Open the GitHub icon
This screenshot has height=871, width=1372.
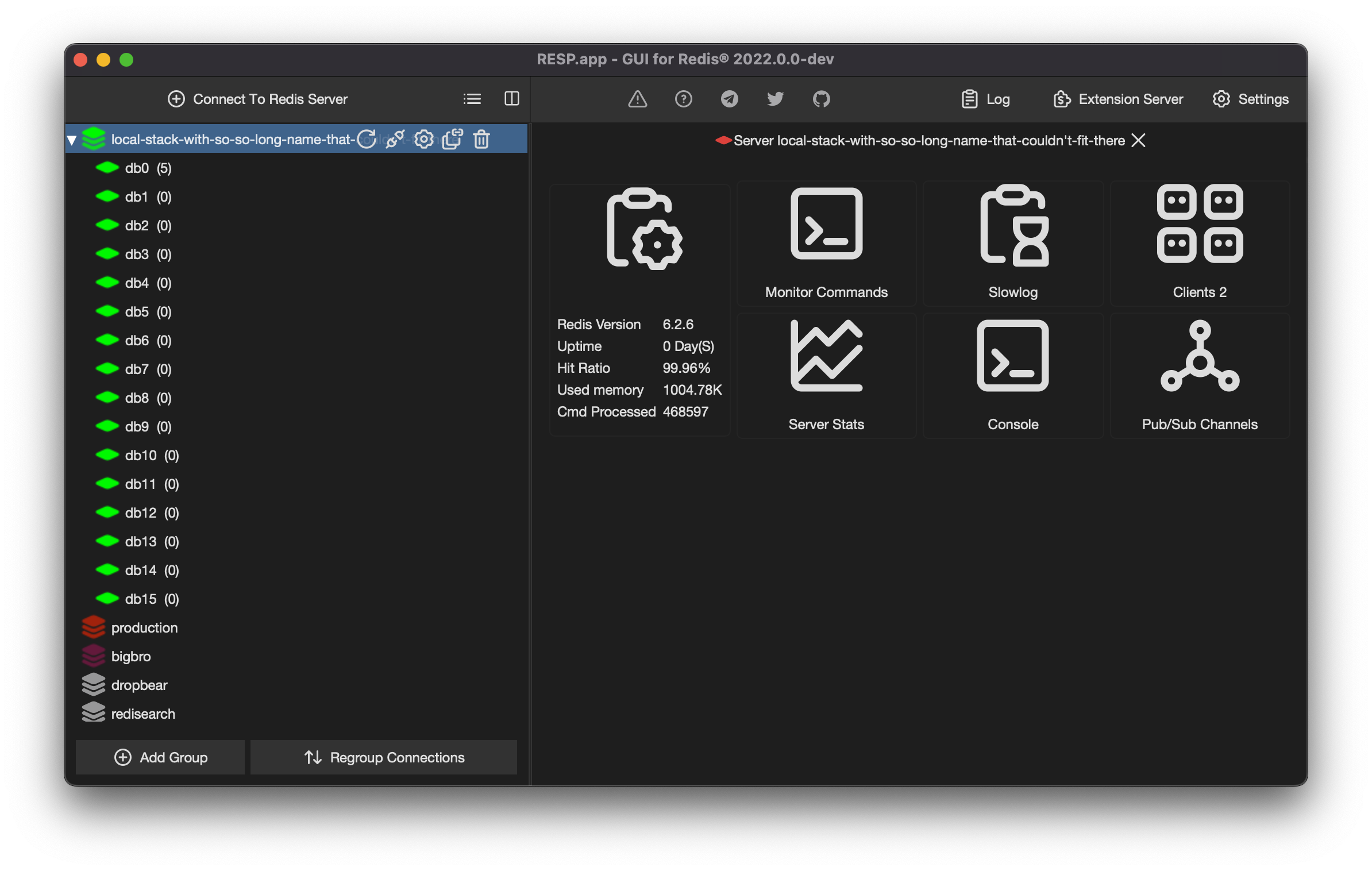pos(821,99)
